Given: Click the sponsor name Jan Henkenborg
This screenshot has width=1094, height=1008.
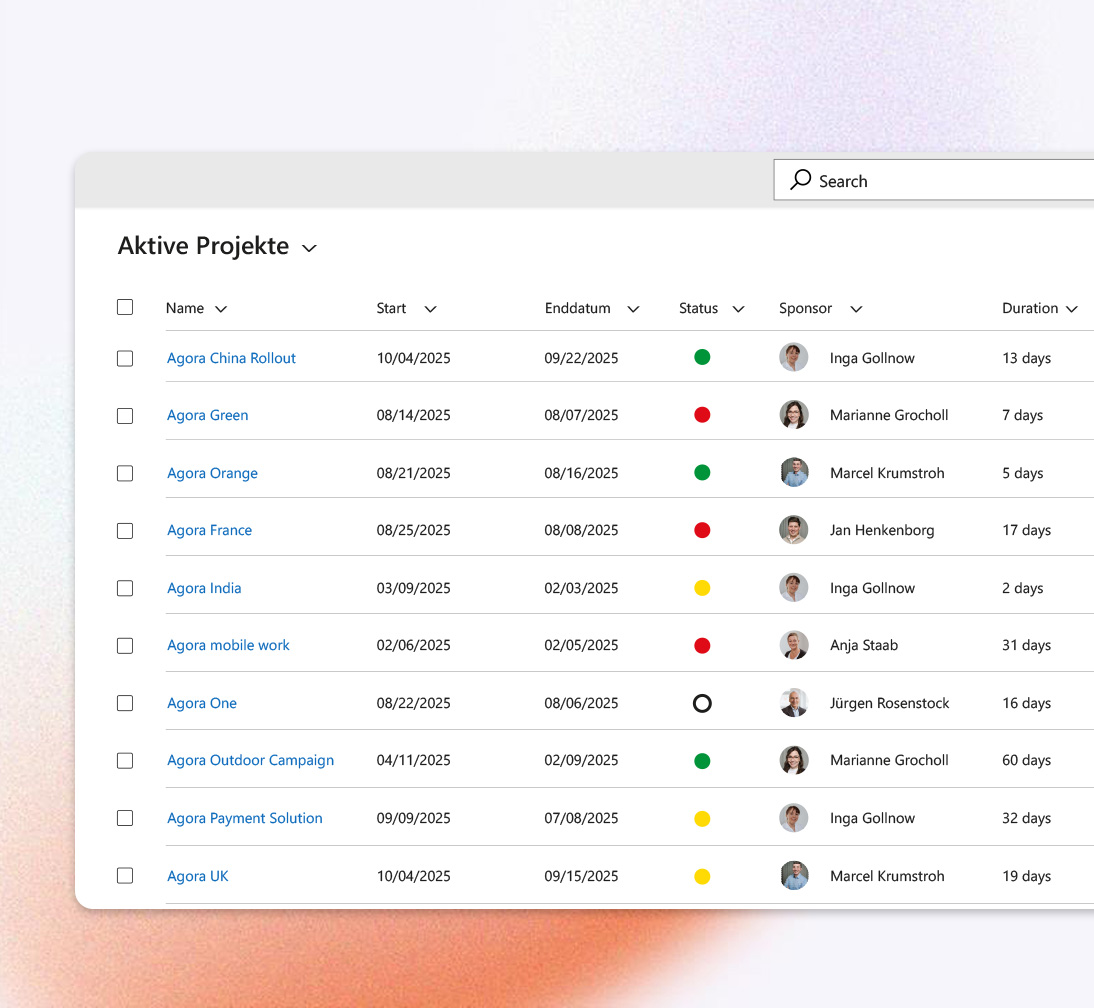Looking at the screenshot, I should (882, 530).
